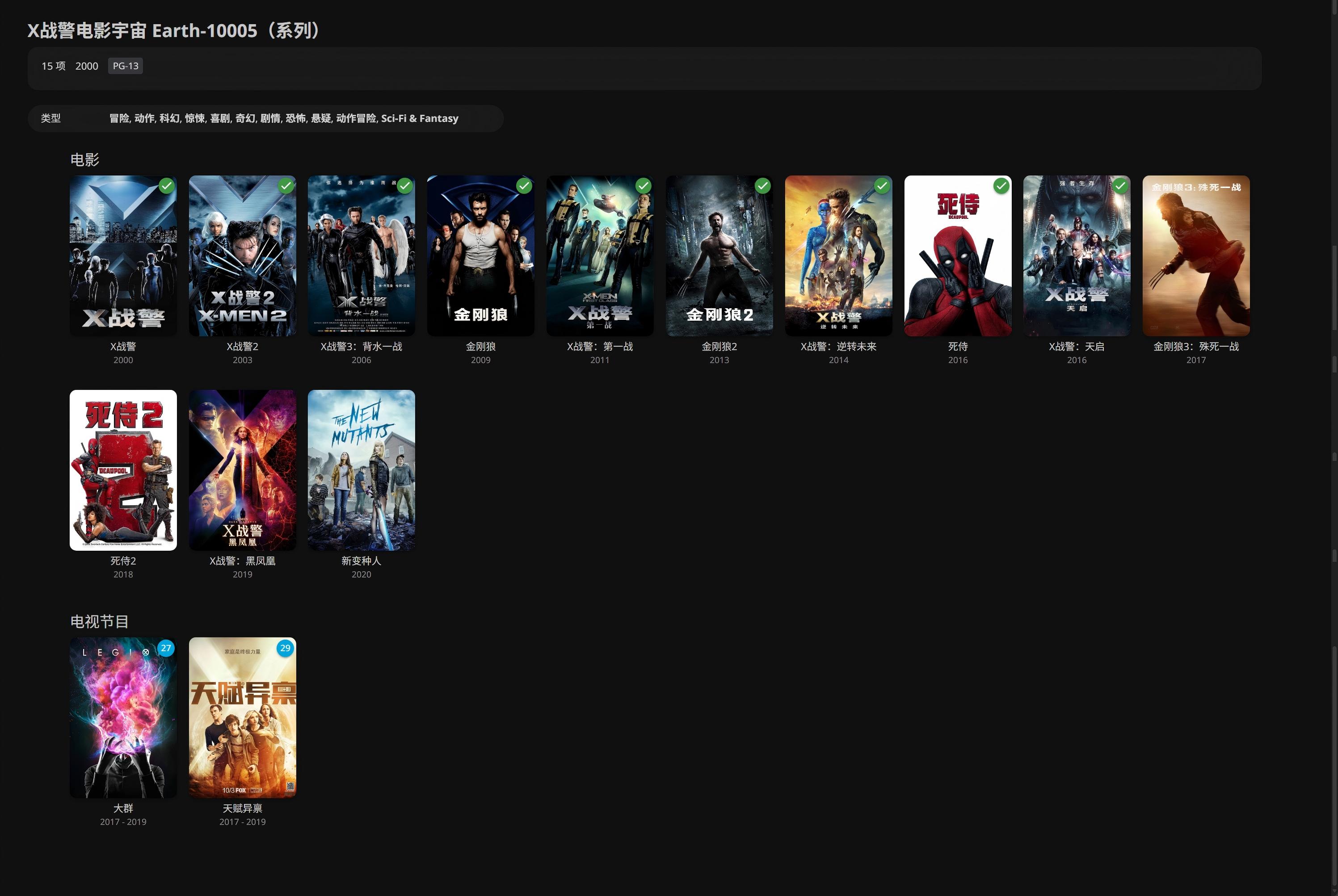The width and height of the screenshot is (1338, 896).
Task: Click the 冒险 genre link
Action: click(x=119, y=118)
